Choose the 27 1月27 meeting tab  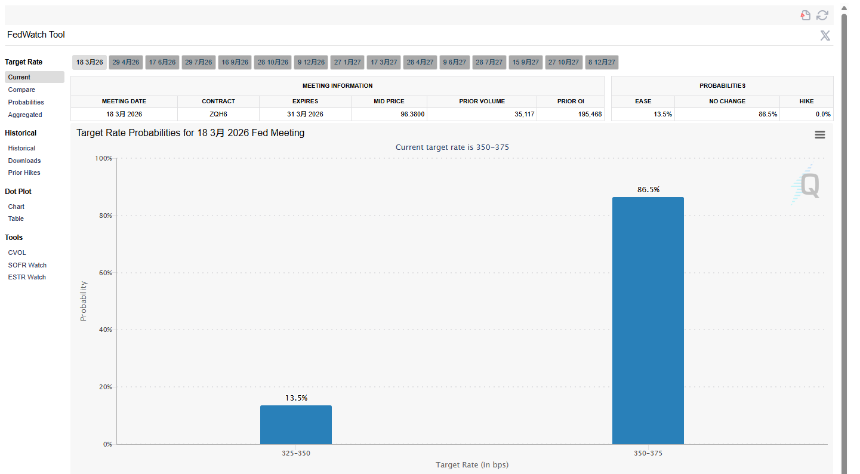347,62
